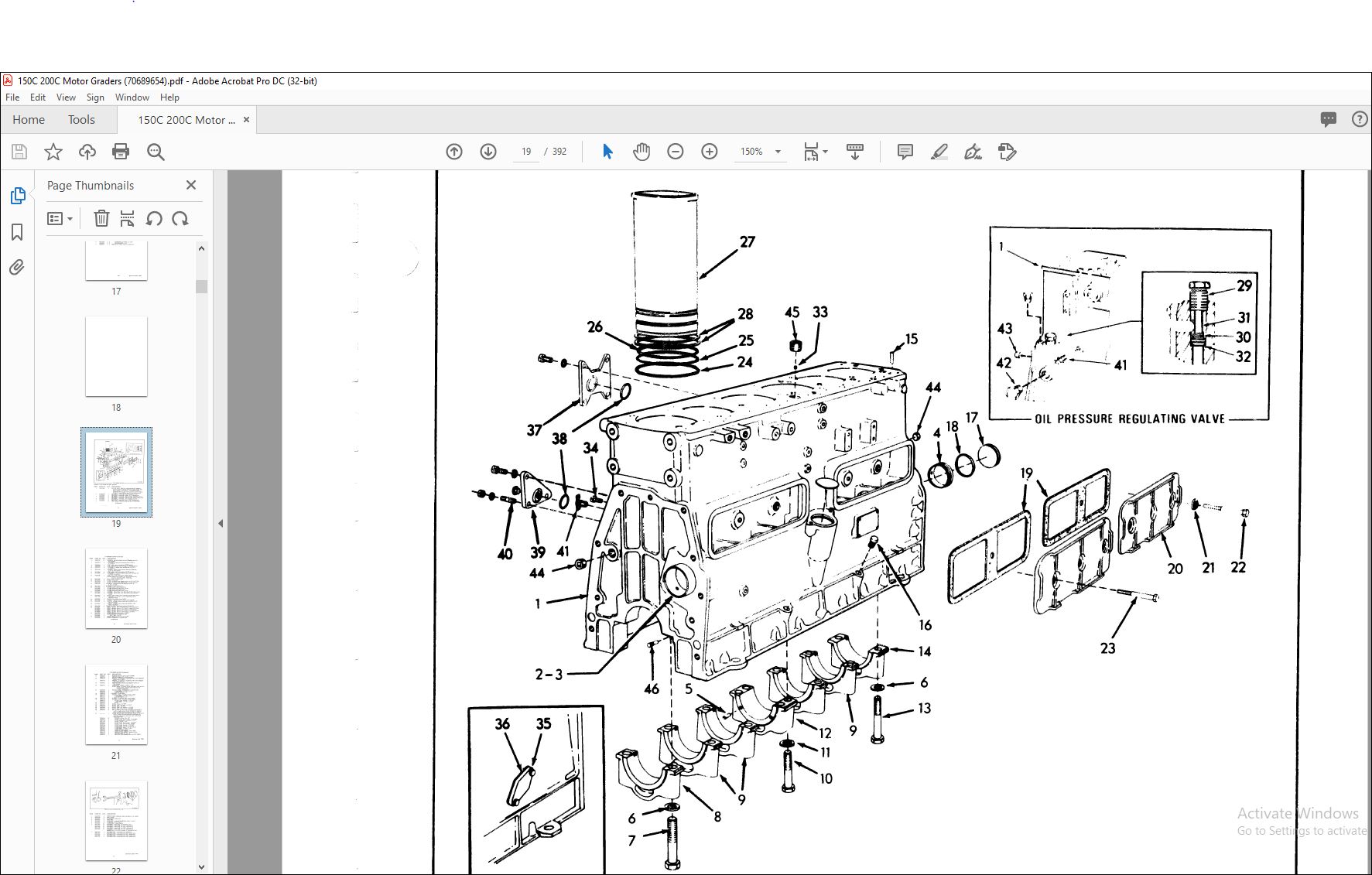
Task: Select page 17 thumbnail
Action: (x=116, y=261)
